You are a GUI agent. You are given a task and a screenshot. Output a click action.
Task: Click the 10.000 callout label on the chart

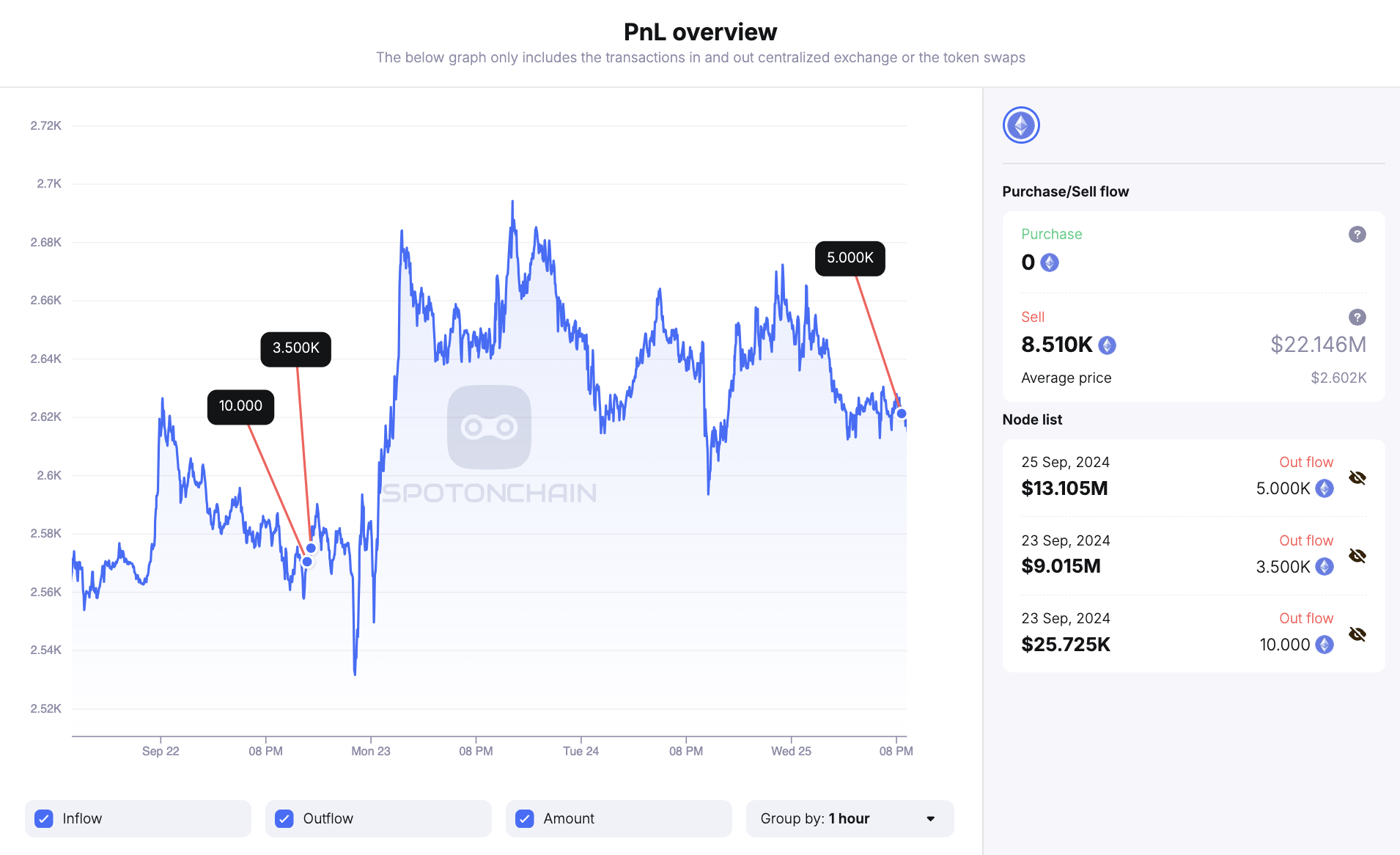(x=240, y=406)
